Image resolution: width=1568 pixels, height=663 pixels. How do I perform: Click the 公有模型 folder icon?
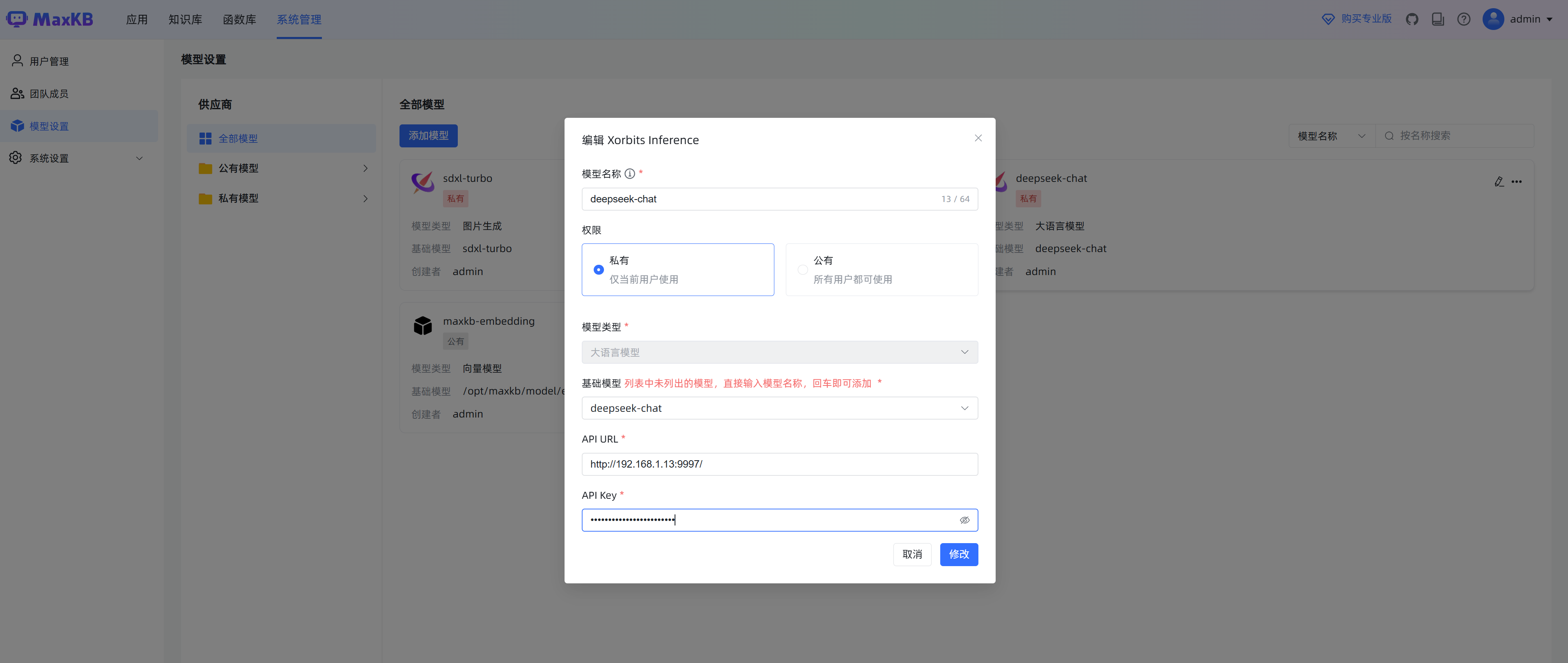pos(205,169)
